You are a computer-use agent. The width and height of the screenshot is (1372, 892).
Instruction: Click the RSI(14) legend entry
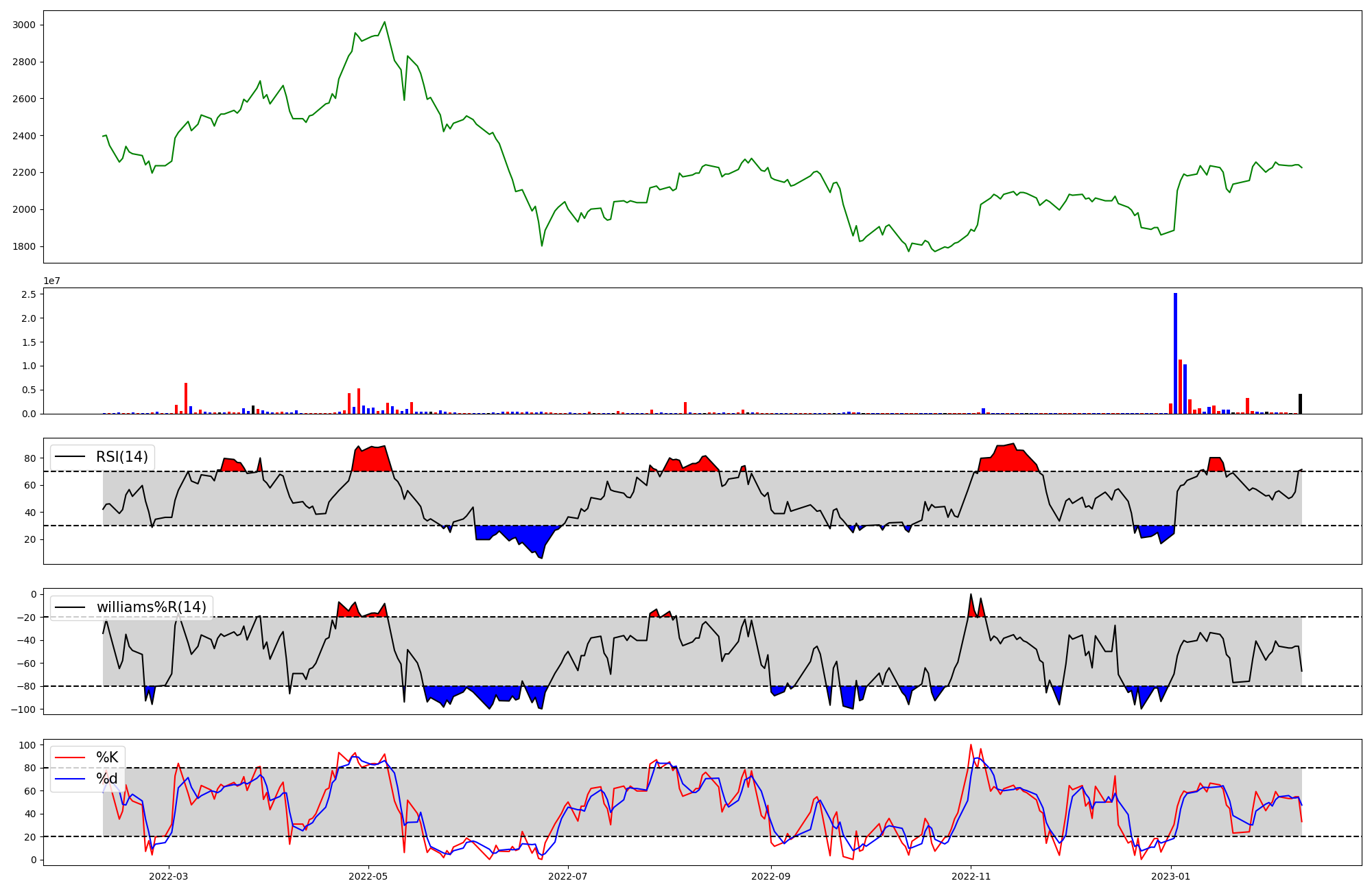click(121, 457)
